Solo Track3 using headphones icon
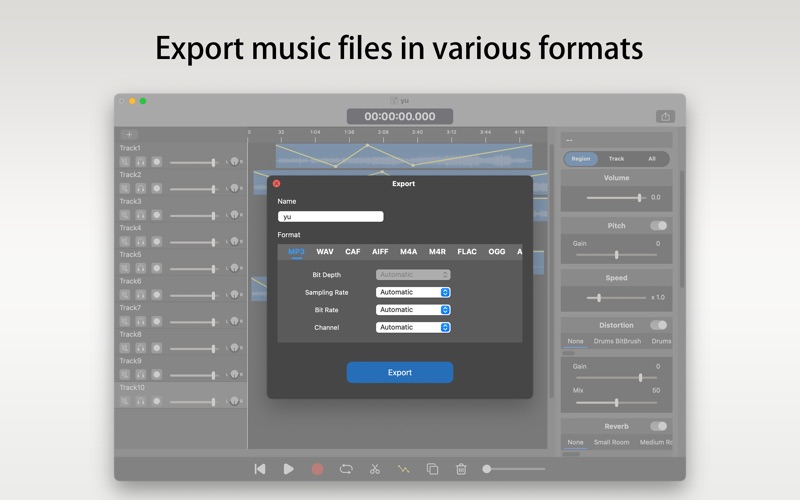The width and height of the screenshot is (800, 500). click(140, 215)
